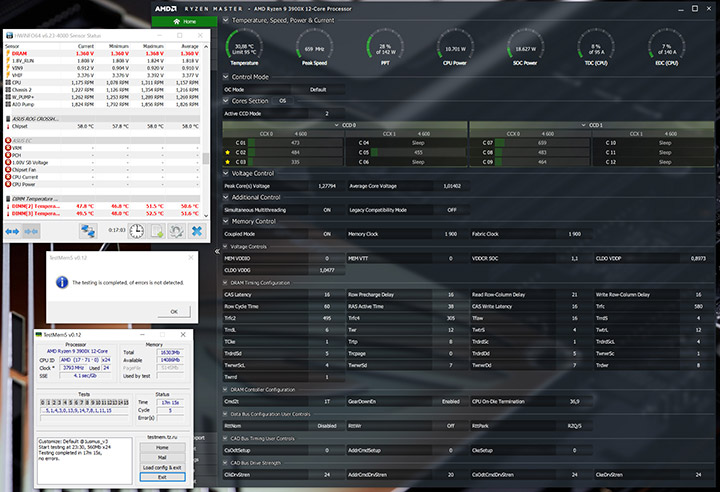Click the fan icon of the AIO Pump row
The width and height of the screenshot is (720, 492).
(x=8, y=104)
